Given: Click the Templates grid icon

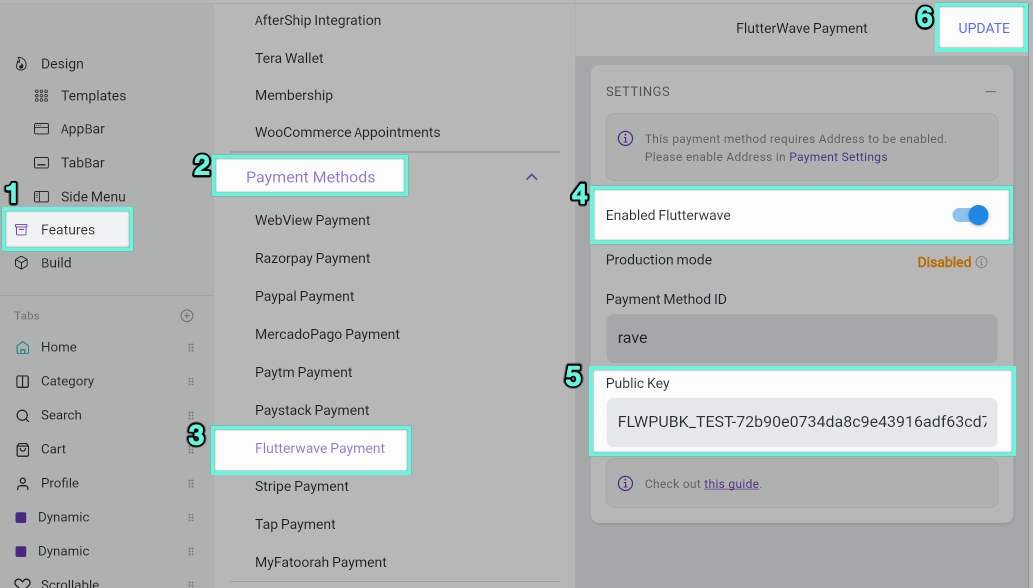Looking at the screenshot, I should click(x=42, y=96).
